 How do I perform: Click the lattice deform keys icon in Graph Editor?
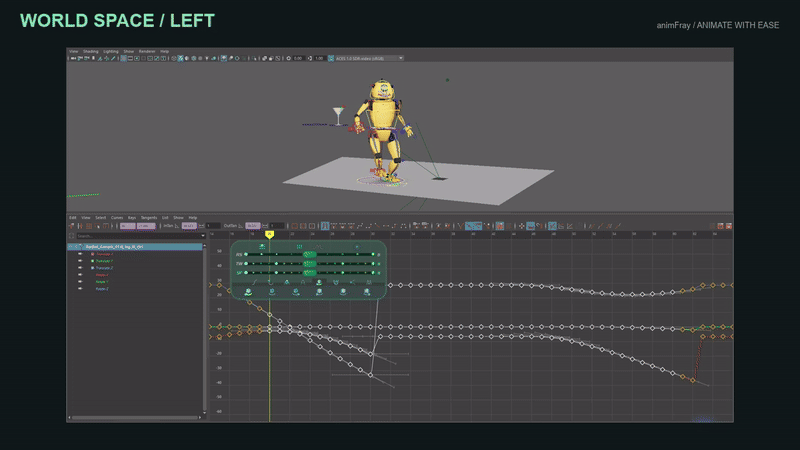pos(89,226)
